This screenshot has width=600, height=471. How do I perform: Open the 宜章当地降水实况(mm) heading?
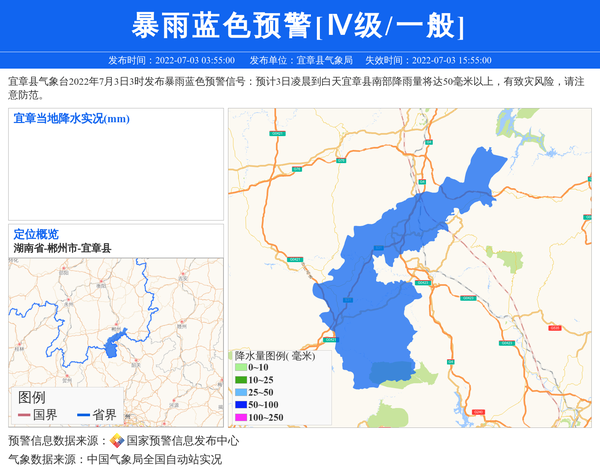pyautogui.click(x=72, y=119)
